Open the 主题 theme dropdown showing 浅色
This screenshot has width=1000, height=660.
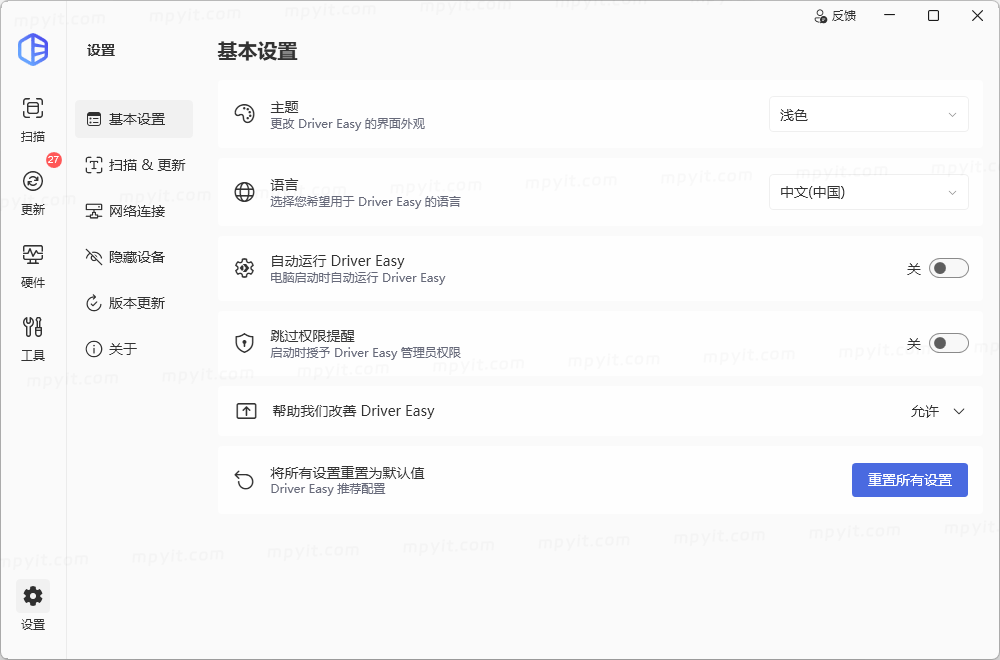(x=869, y=115)
